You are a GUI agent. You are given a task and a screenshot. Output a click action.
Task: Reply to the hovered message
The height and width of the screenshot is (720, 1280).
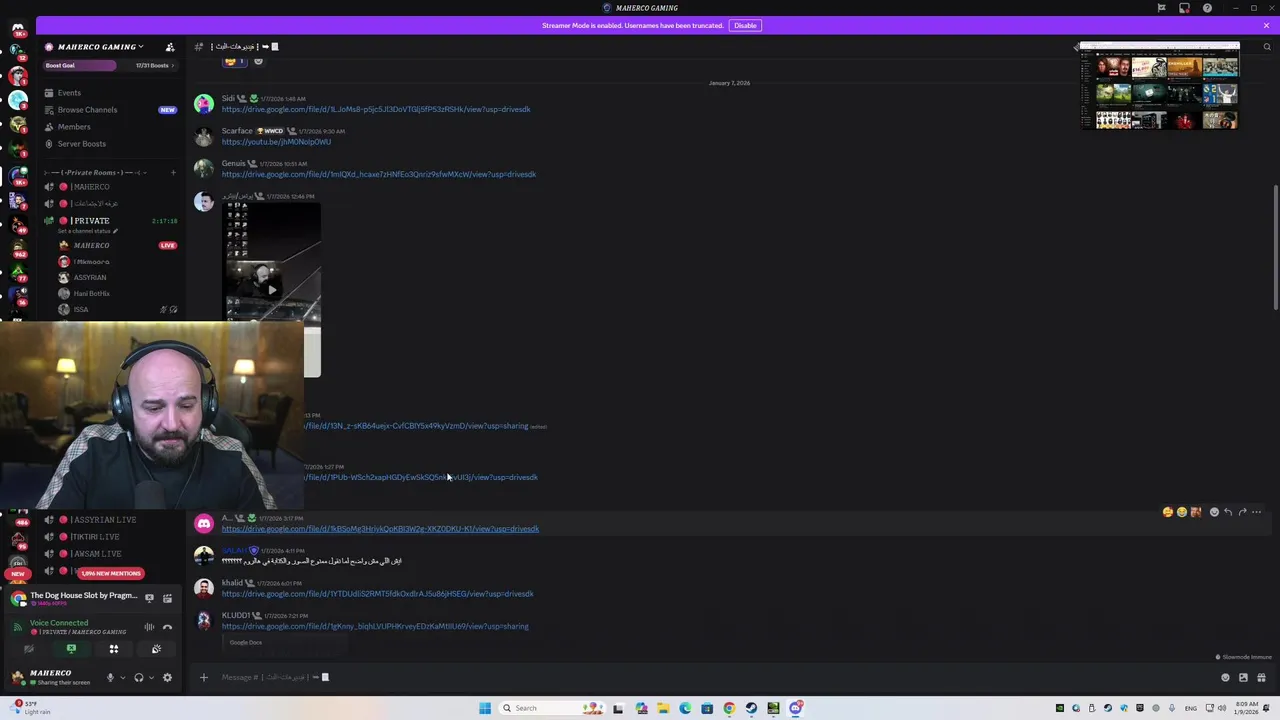[1228, 512]
